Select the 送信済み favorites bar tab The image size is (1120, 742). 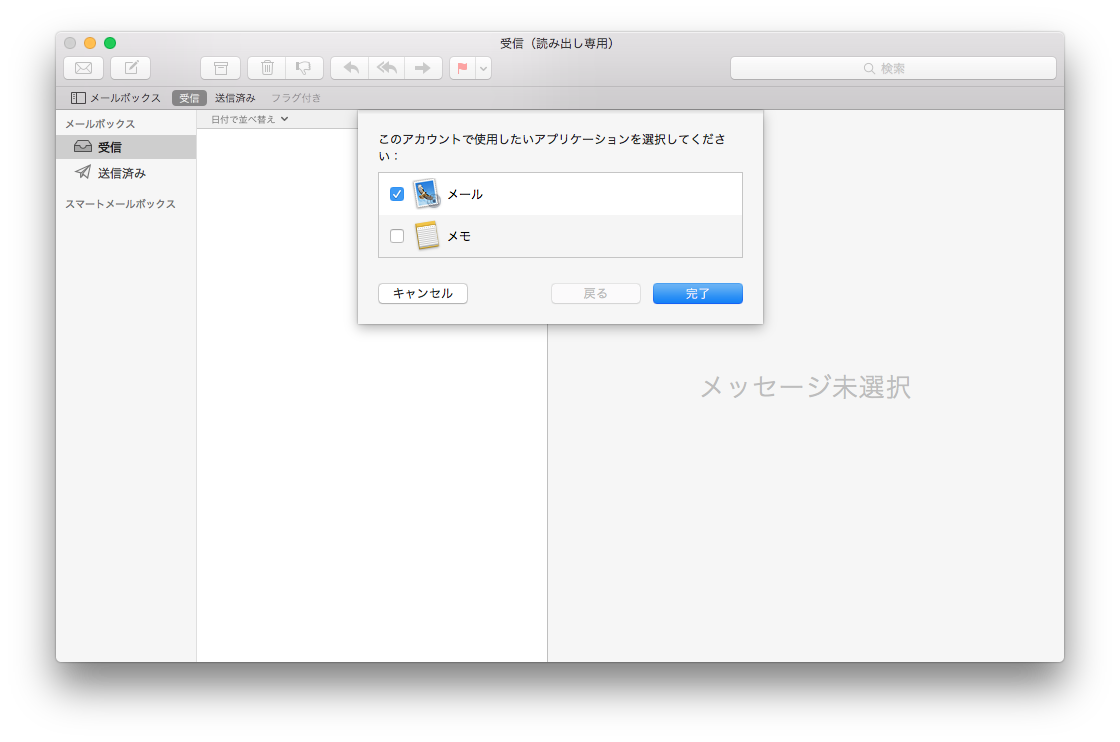click(x=235, y=98)
